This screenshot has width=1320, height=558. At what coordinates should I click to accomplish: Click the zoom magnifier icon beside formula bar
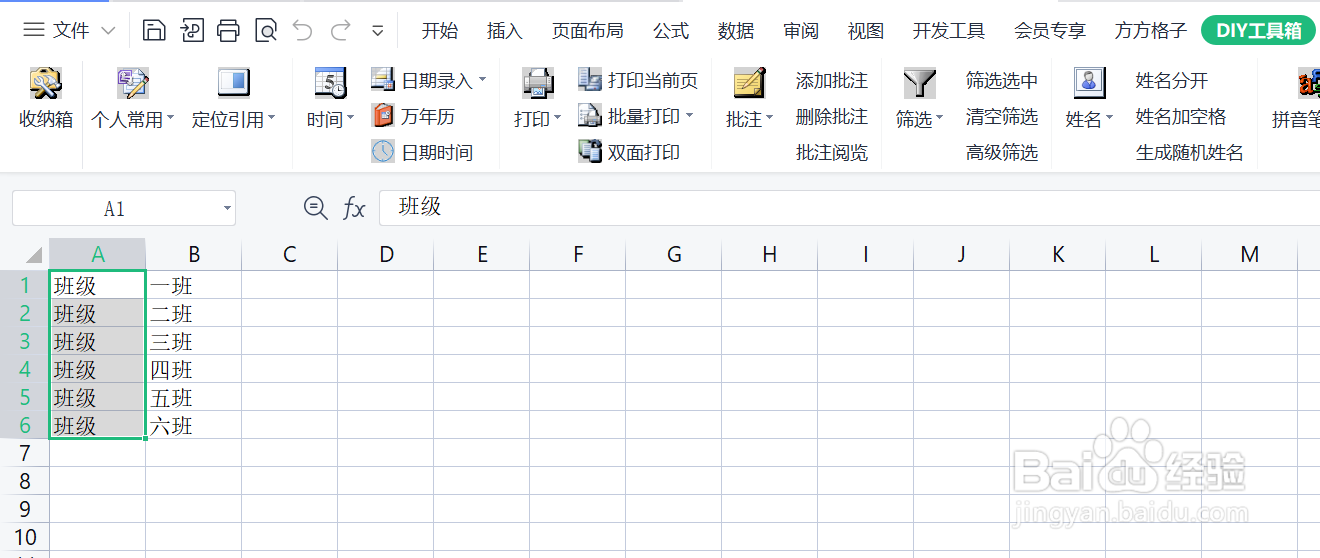click(315, 208)
